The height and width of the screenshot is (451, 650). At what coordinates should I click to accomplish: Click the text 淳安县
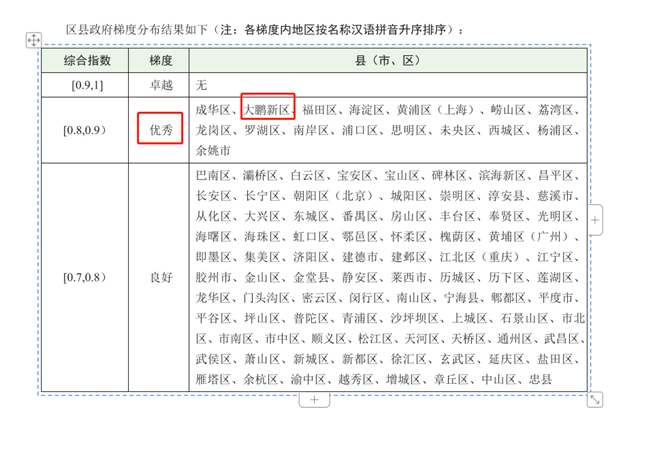coord(506,196)
